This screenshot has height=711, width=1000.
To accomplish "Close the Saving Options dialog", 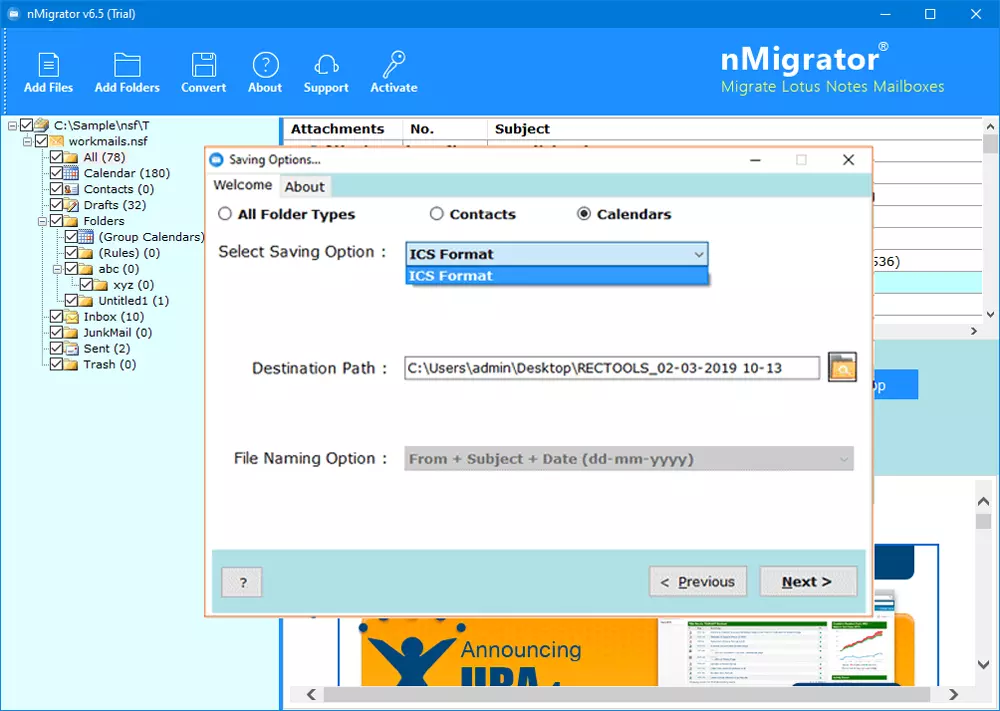I will coord(848,159).
